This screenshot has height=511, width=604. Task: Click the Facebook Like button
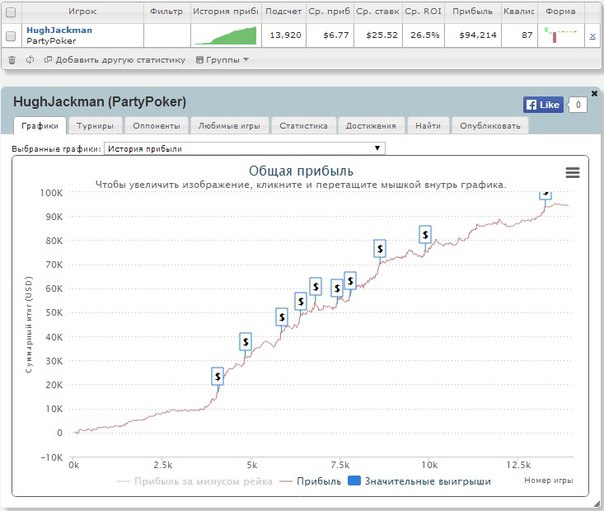(543, 104)
